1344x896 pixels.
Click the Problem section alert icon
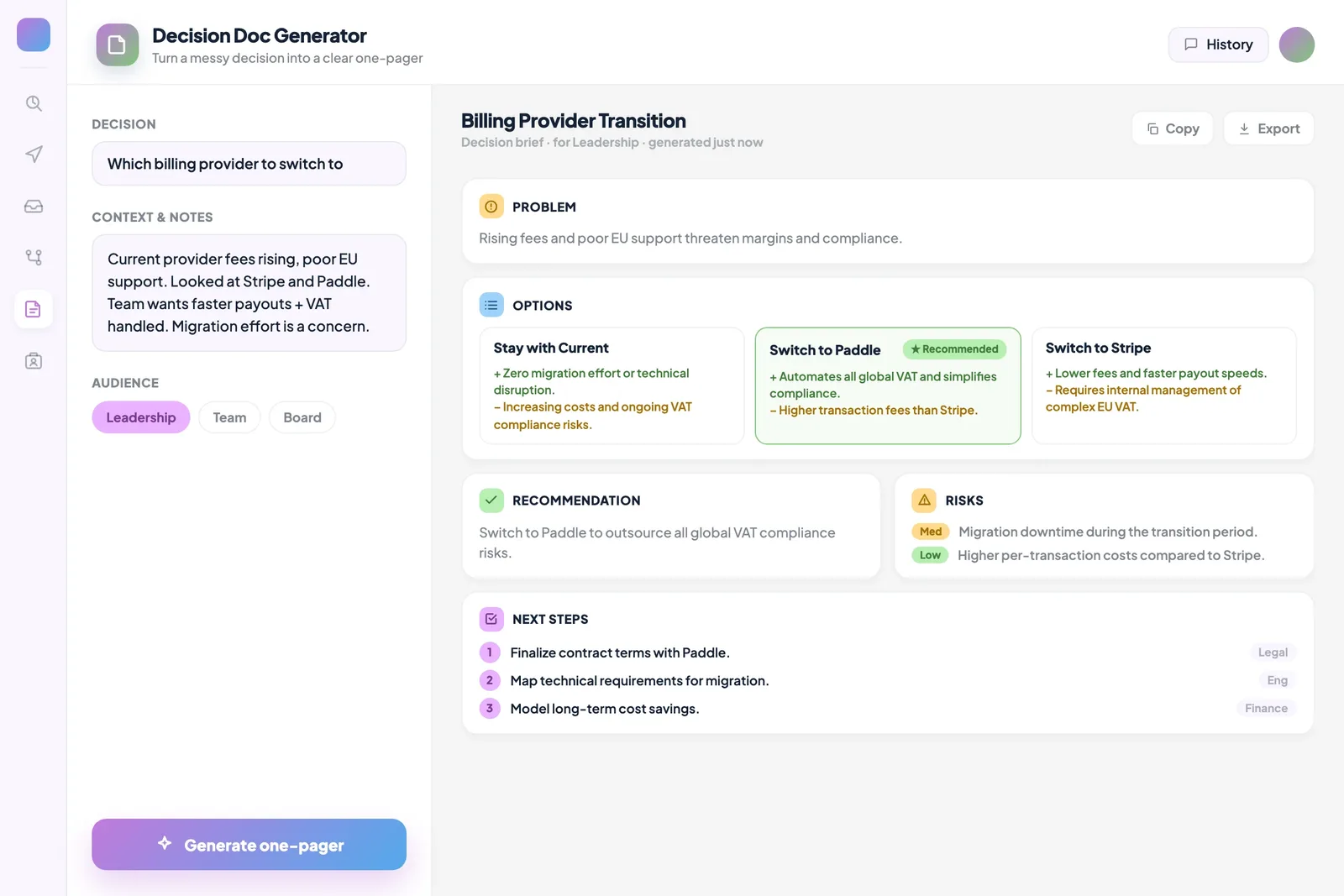491,207
